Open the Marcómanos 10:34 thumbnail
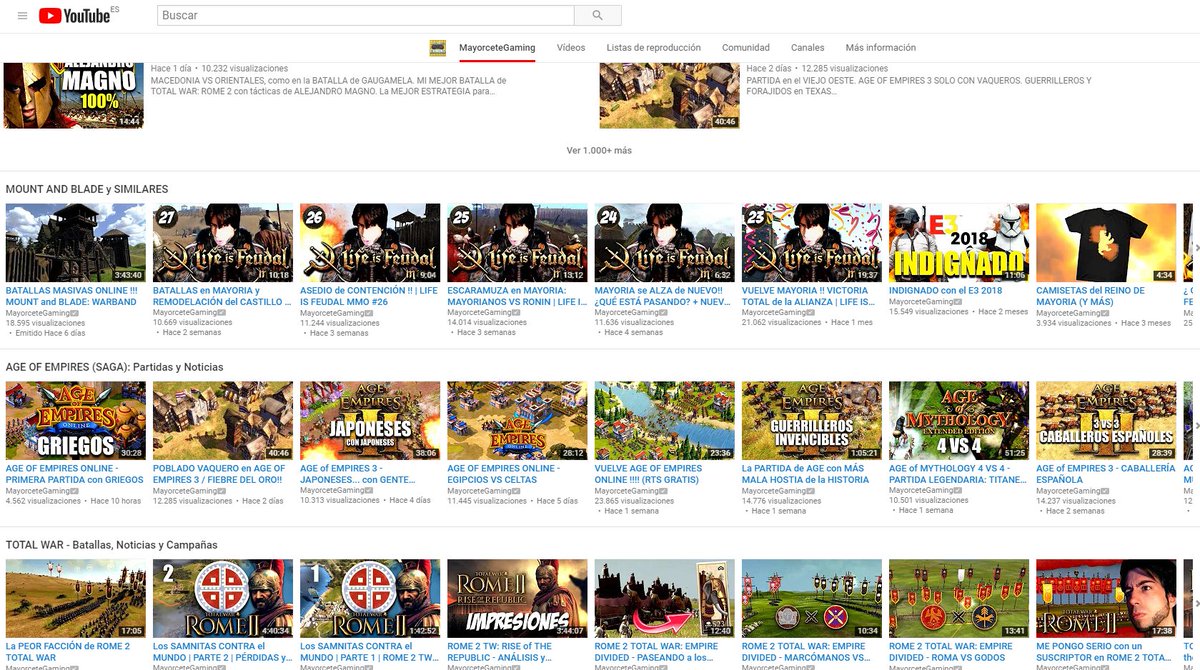 (812, 599)
